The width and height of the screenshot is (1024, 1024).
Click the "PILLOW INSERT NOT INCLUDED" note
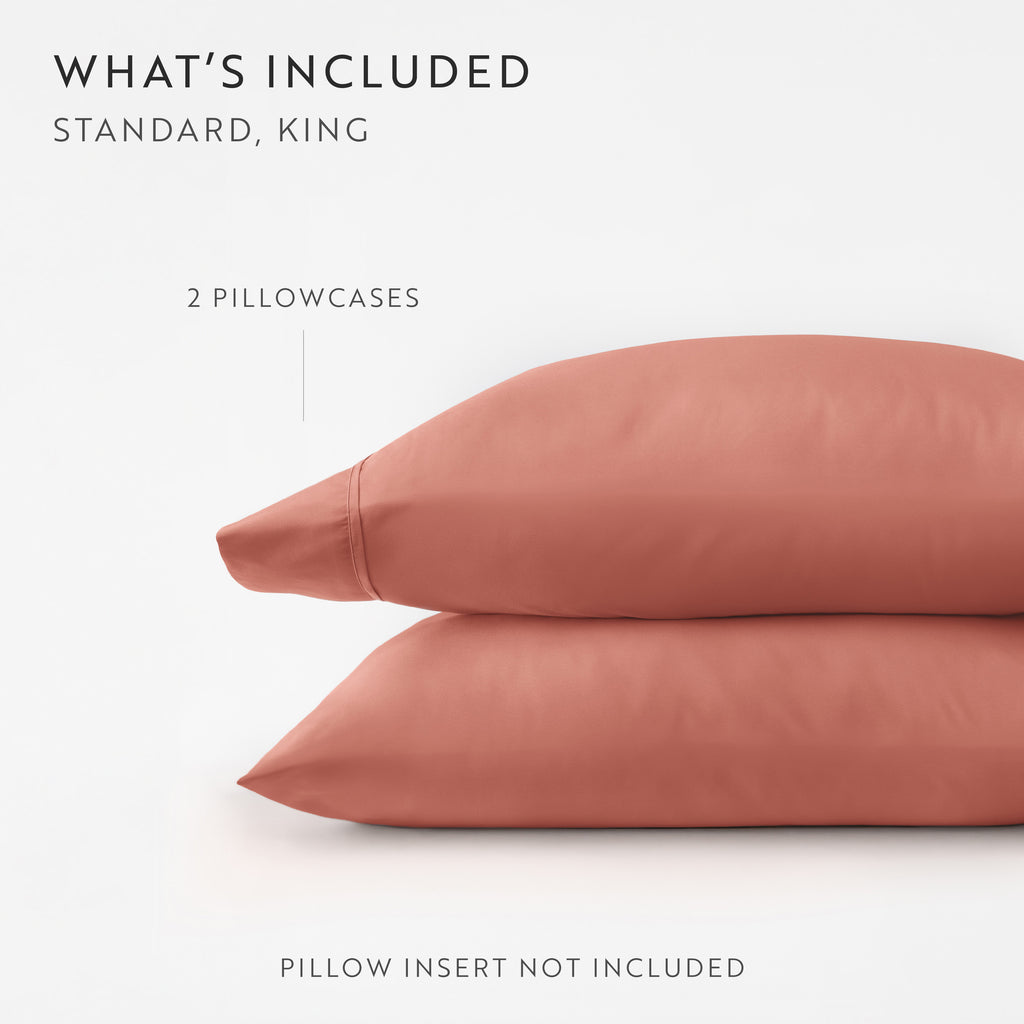coord(513,968)
